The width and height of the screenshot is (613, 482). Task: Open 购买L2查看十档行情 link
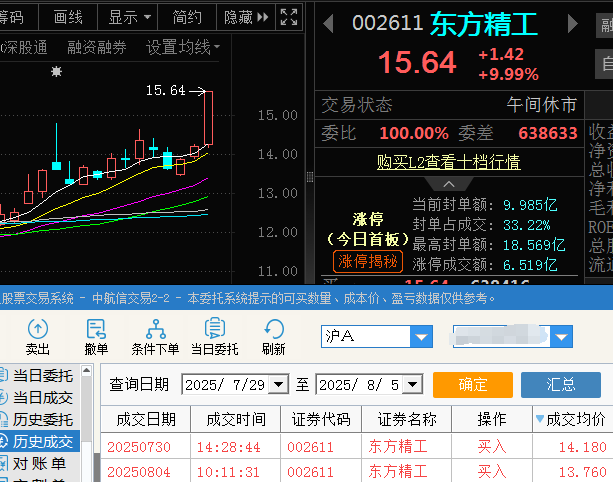(448, 162)
